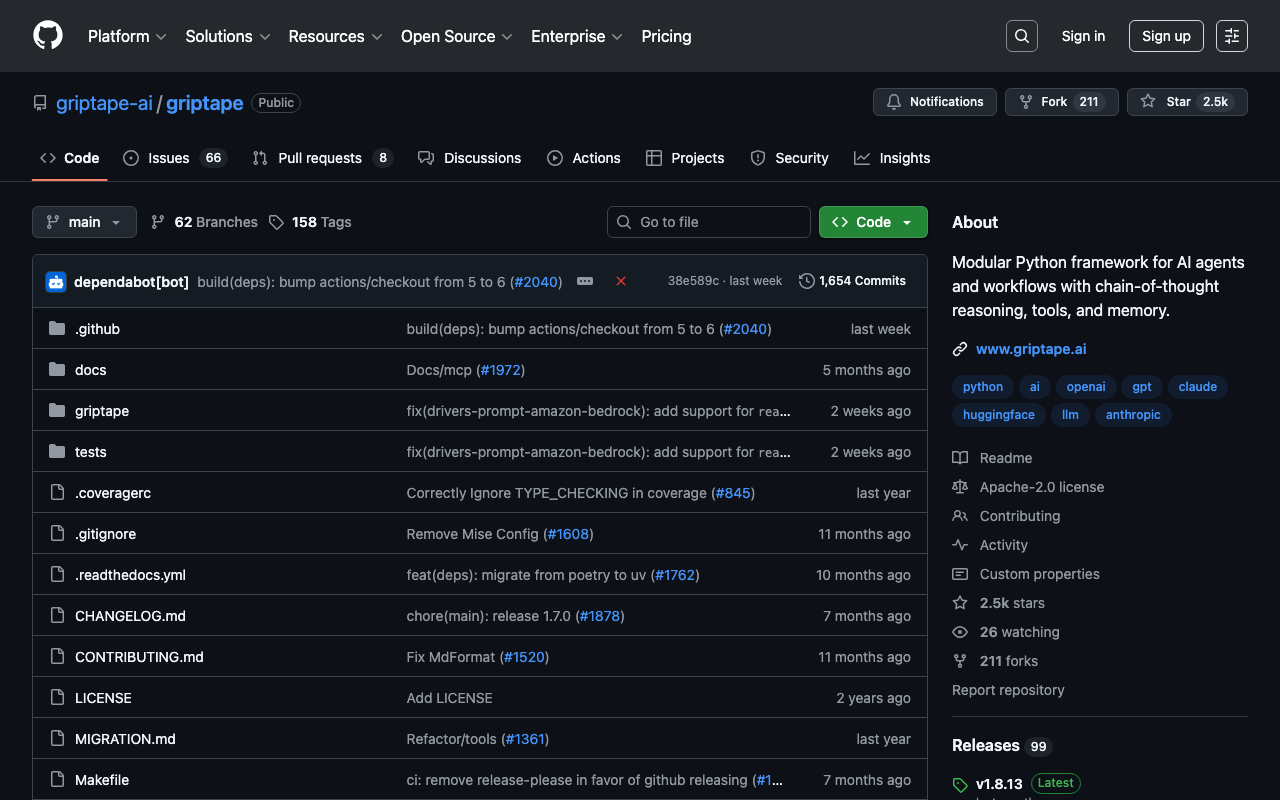Expand the commit message ellipsis icon

pyautogui.click(x=585, y=282)
